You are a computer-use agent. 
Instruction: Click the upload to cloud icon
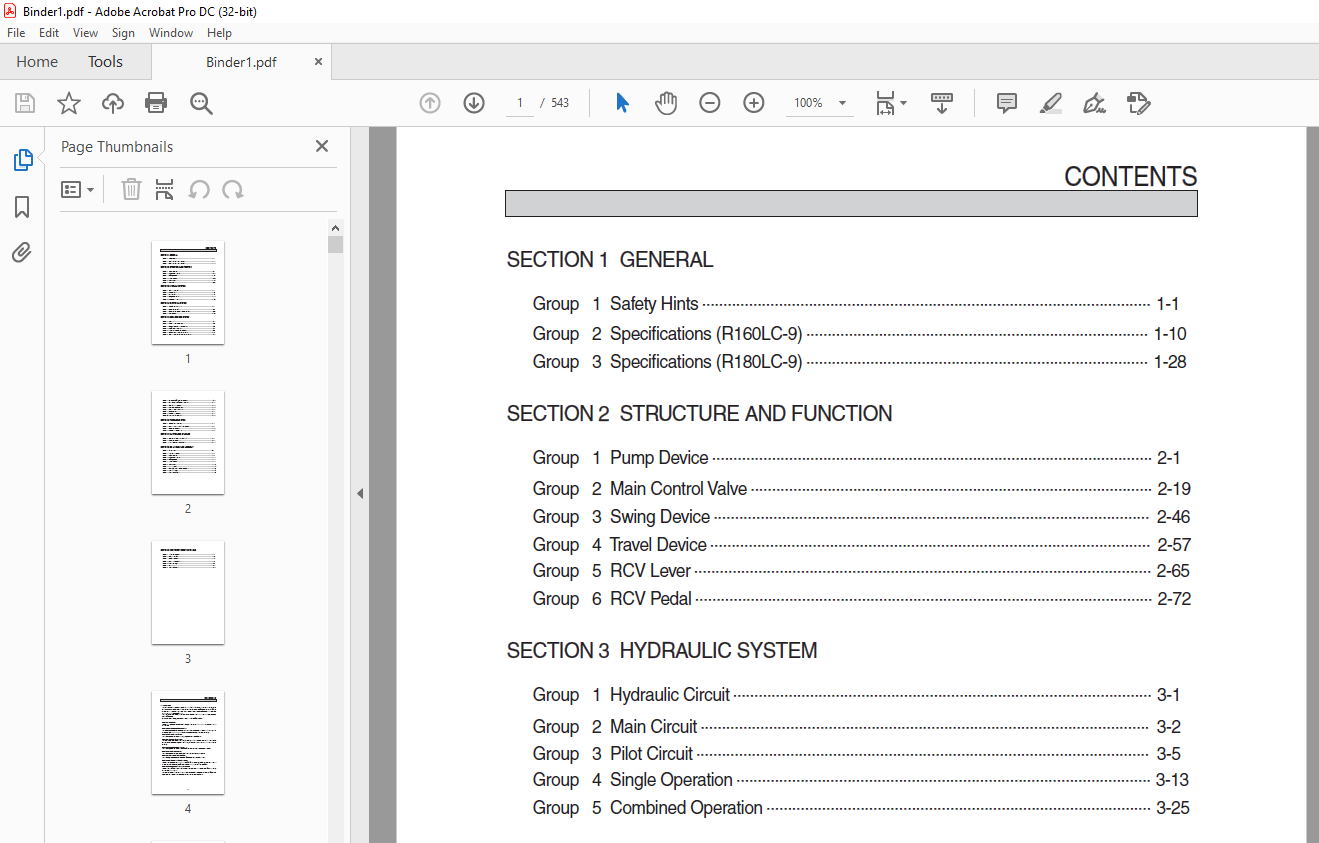pyautogui.click(x=113, y=103)
